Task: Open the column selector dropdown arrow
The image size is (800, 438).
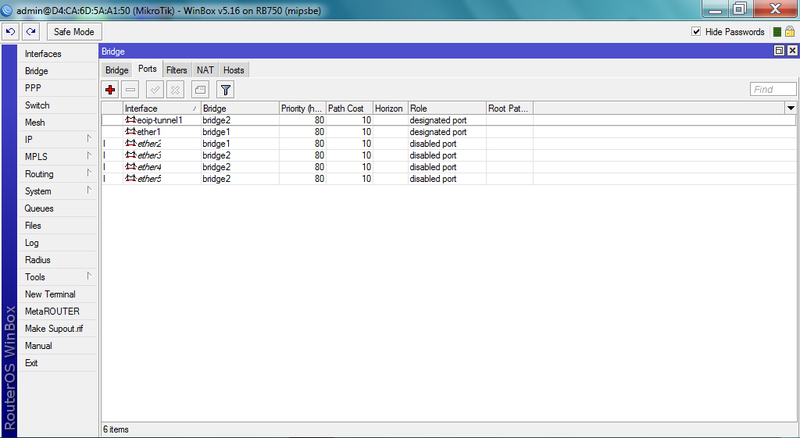Action: pos(790,108)
